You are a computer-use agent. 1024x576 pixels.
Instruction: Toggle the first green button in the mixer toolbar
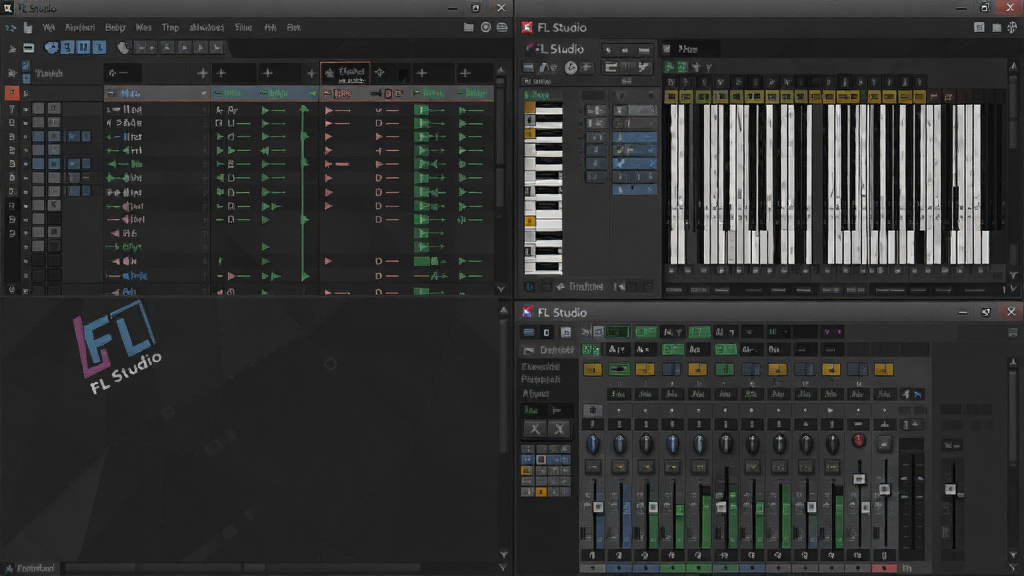(618, 332)
